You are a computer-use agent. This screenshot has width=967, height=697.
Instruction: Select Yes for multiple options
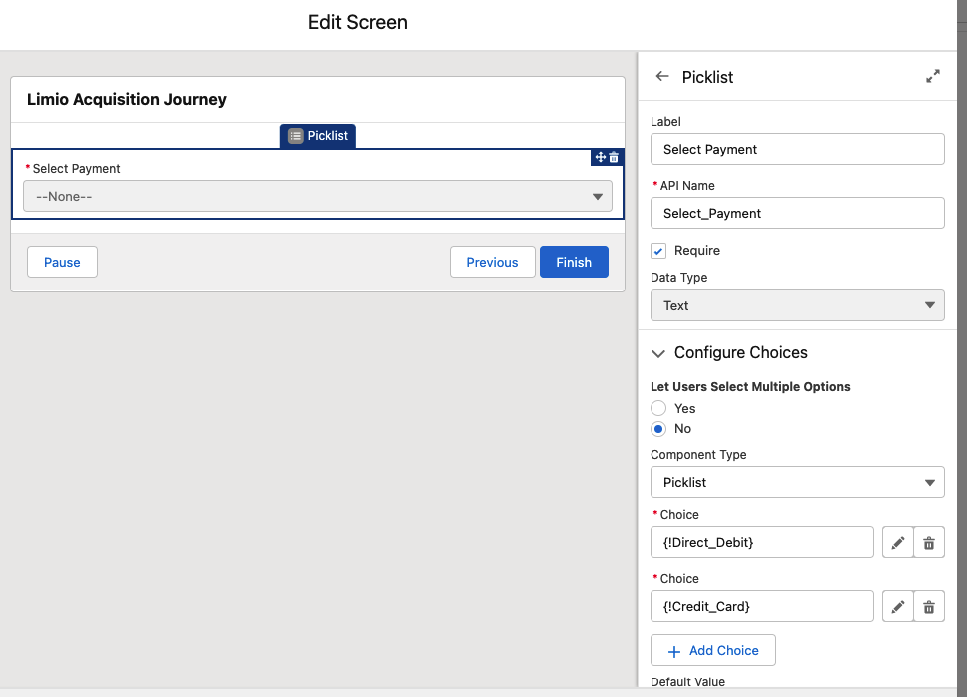click(658, 408)
